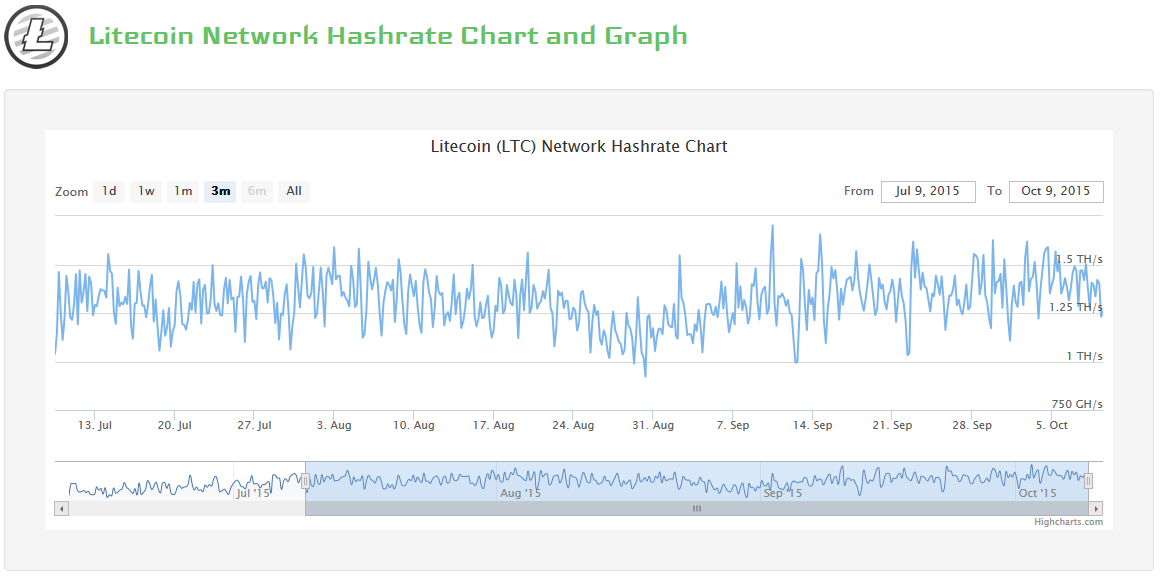Image resolution: width=1168 pixels, height=582 pixels.
Task: Click the chart title Litecoin (LTC) Network Hashrate Chart
Action: pos(579,146)
